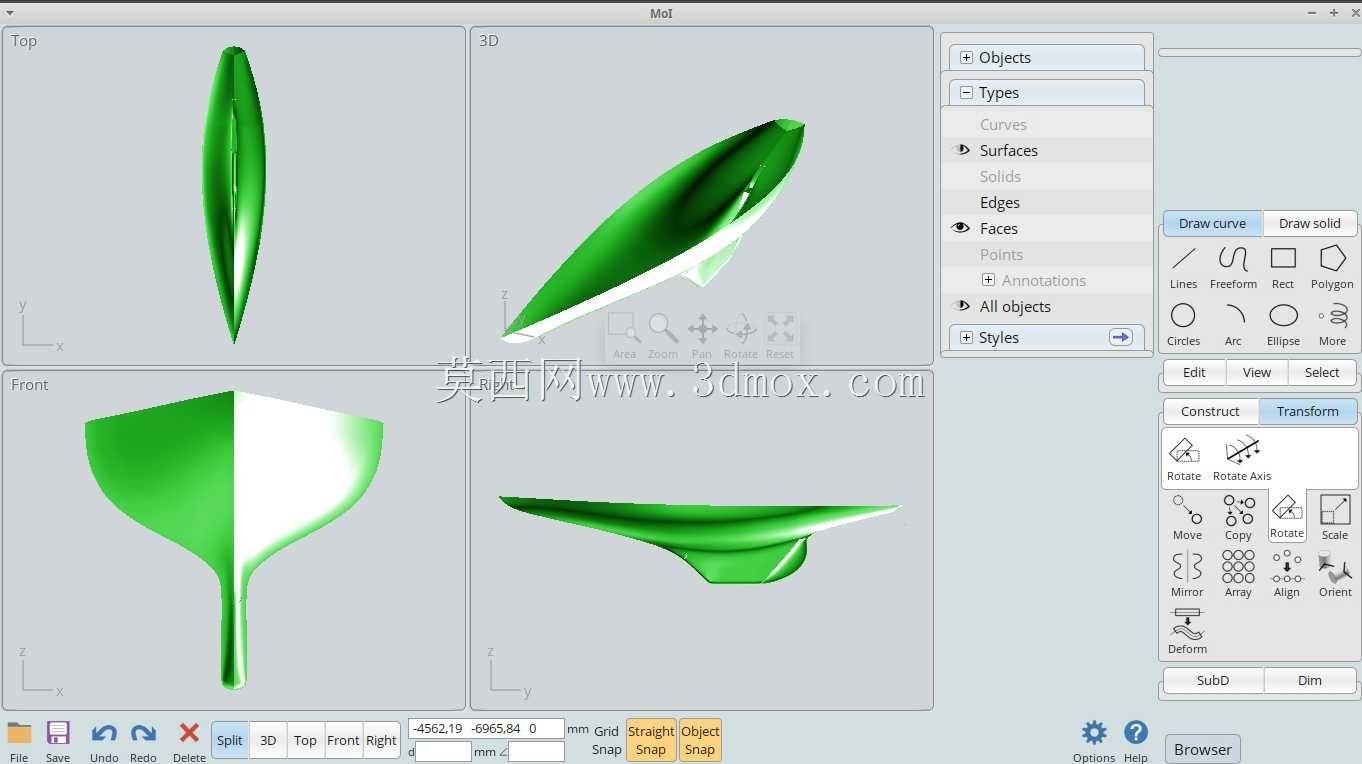Click the Redo arrow
This screenshot has width=1362, height=764.
143,741
